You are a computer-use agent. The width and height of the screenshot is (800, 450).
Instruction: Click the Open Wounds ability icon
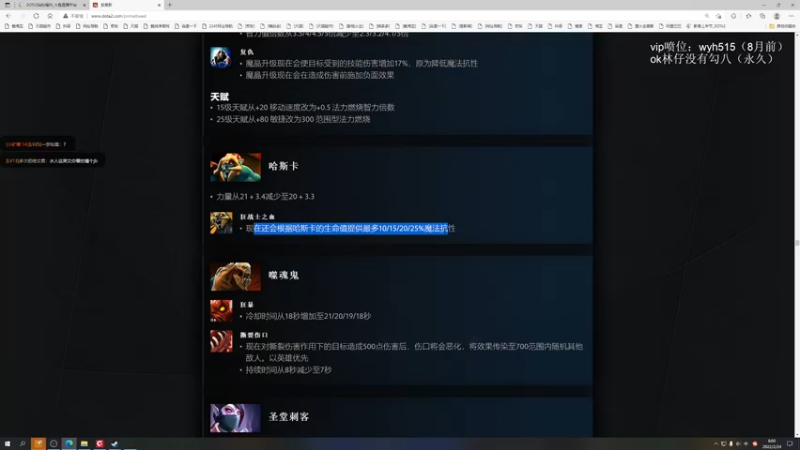[221, 341]
